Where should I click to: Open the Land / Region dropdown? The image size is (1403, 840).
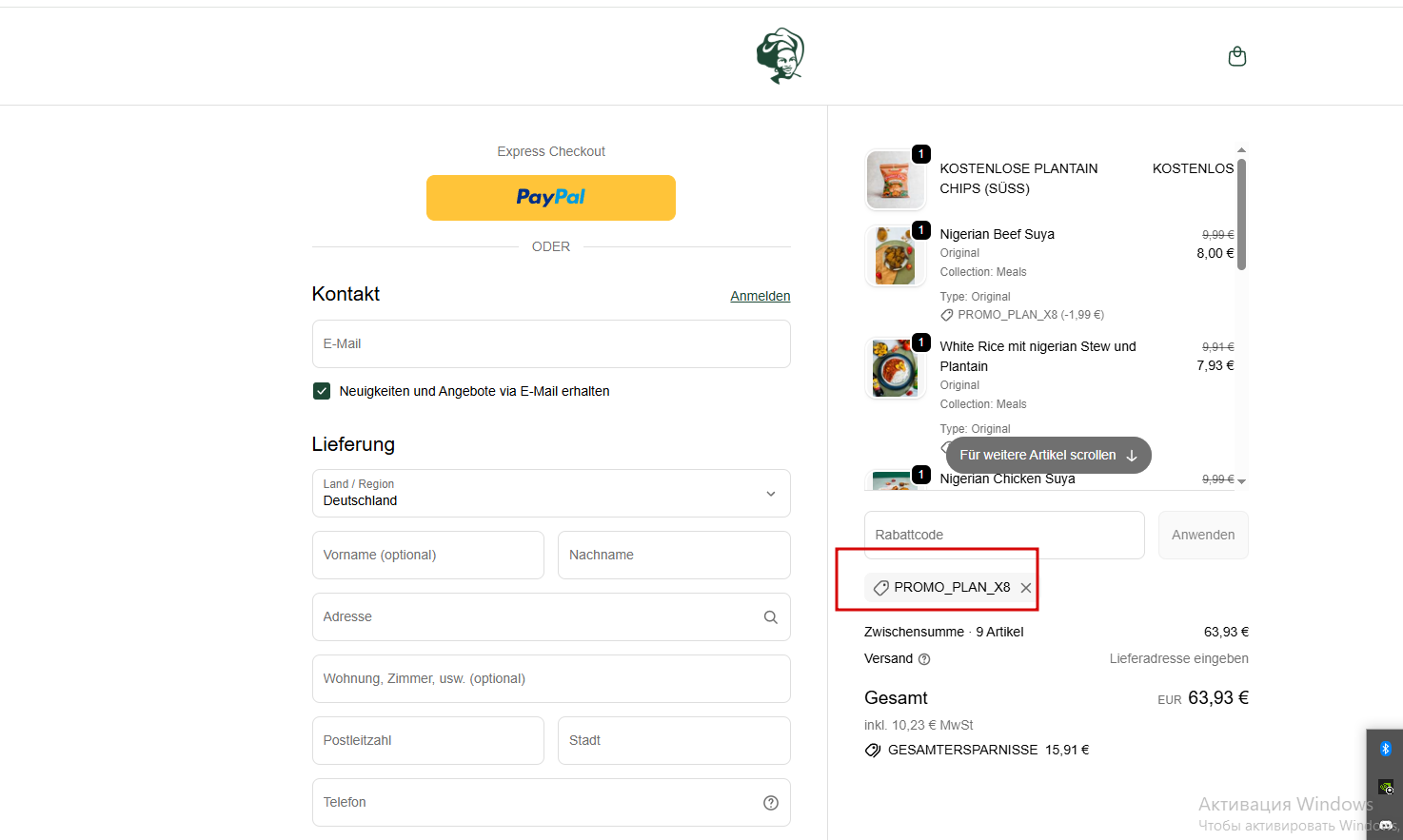551,493
